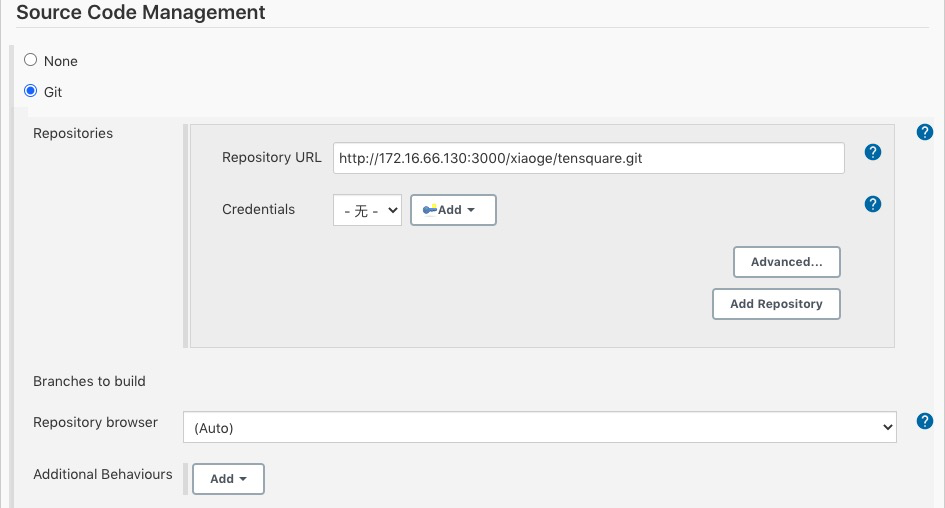Expand the Additional Behaviours Add menu

228,479
